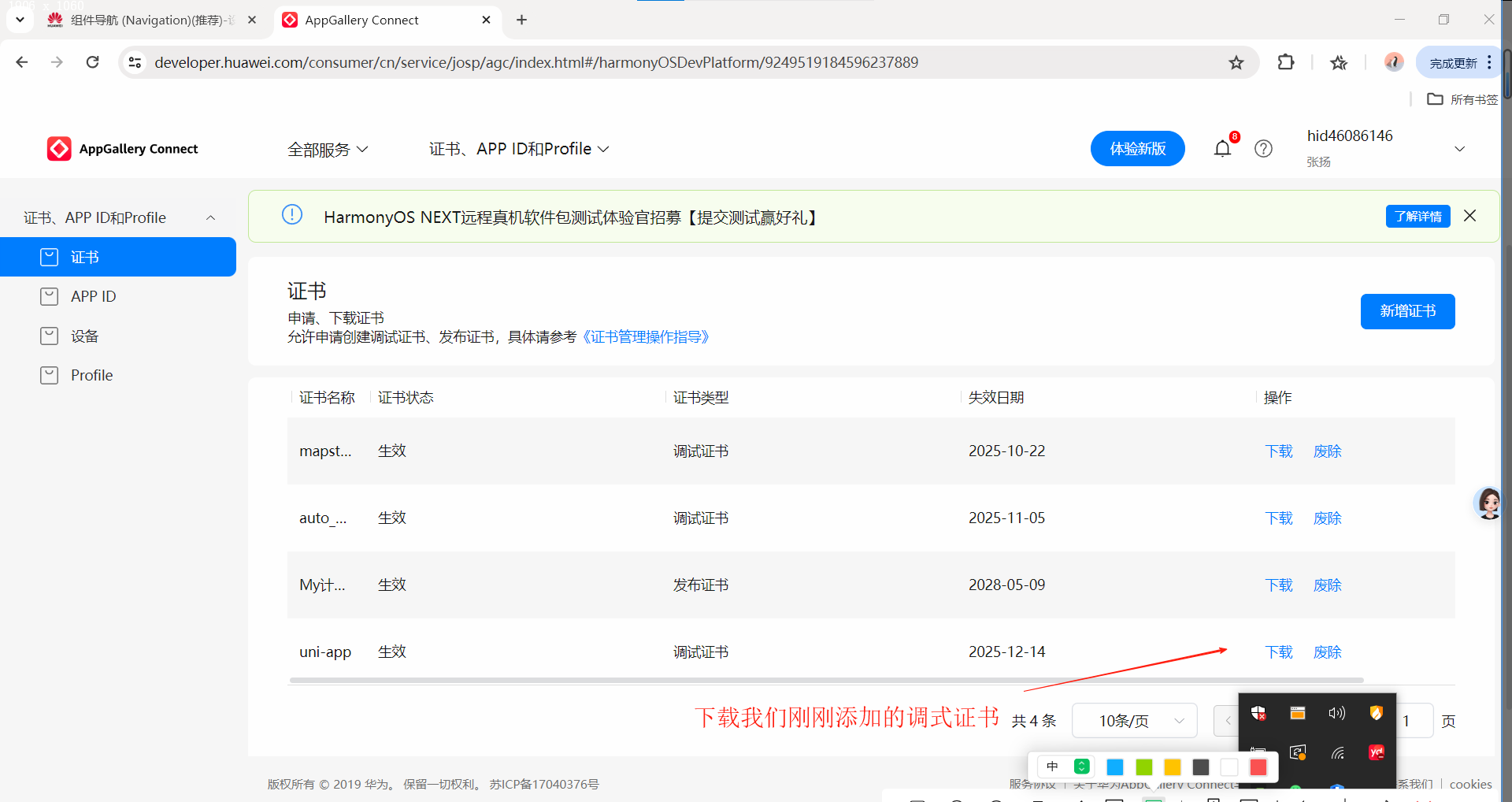Reload the current page
This screenshot has height=802, width=1512.
point(92,62)
